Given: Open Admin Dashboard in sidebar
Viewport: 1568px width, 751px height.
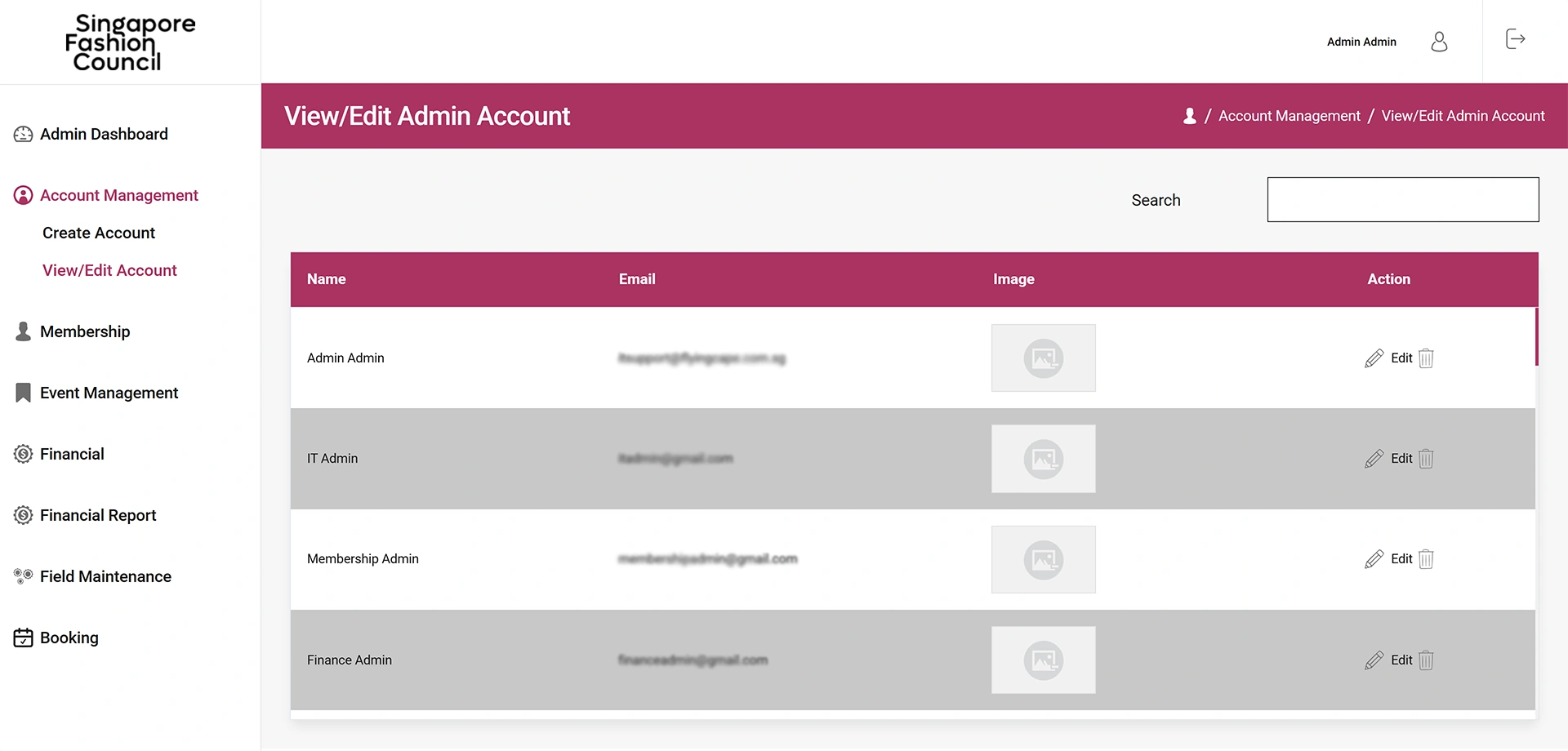Looking at the screenshot, I should [104, 134].
